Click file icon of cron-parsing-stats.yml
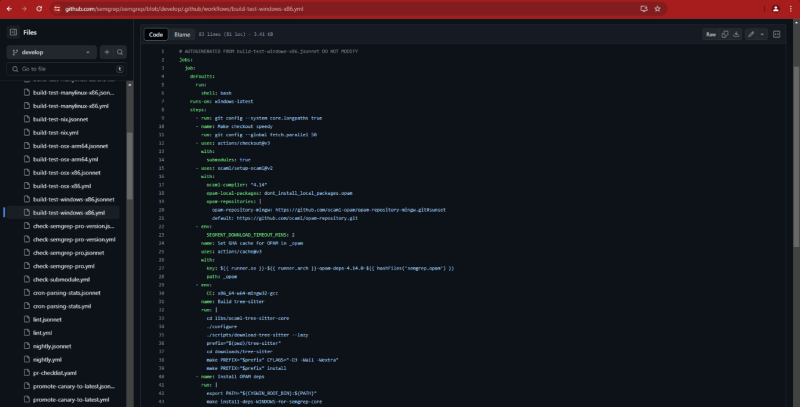 [27, 306]
